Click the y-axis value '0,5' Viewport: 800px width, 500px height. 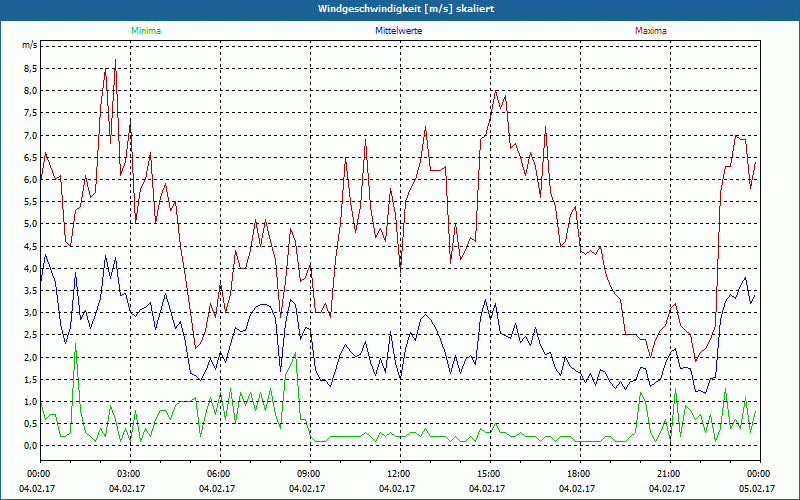coord(31,423)
